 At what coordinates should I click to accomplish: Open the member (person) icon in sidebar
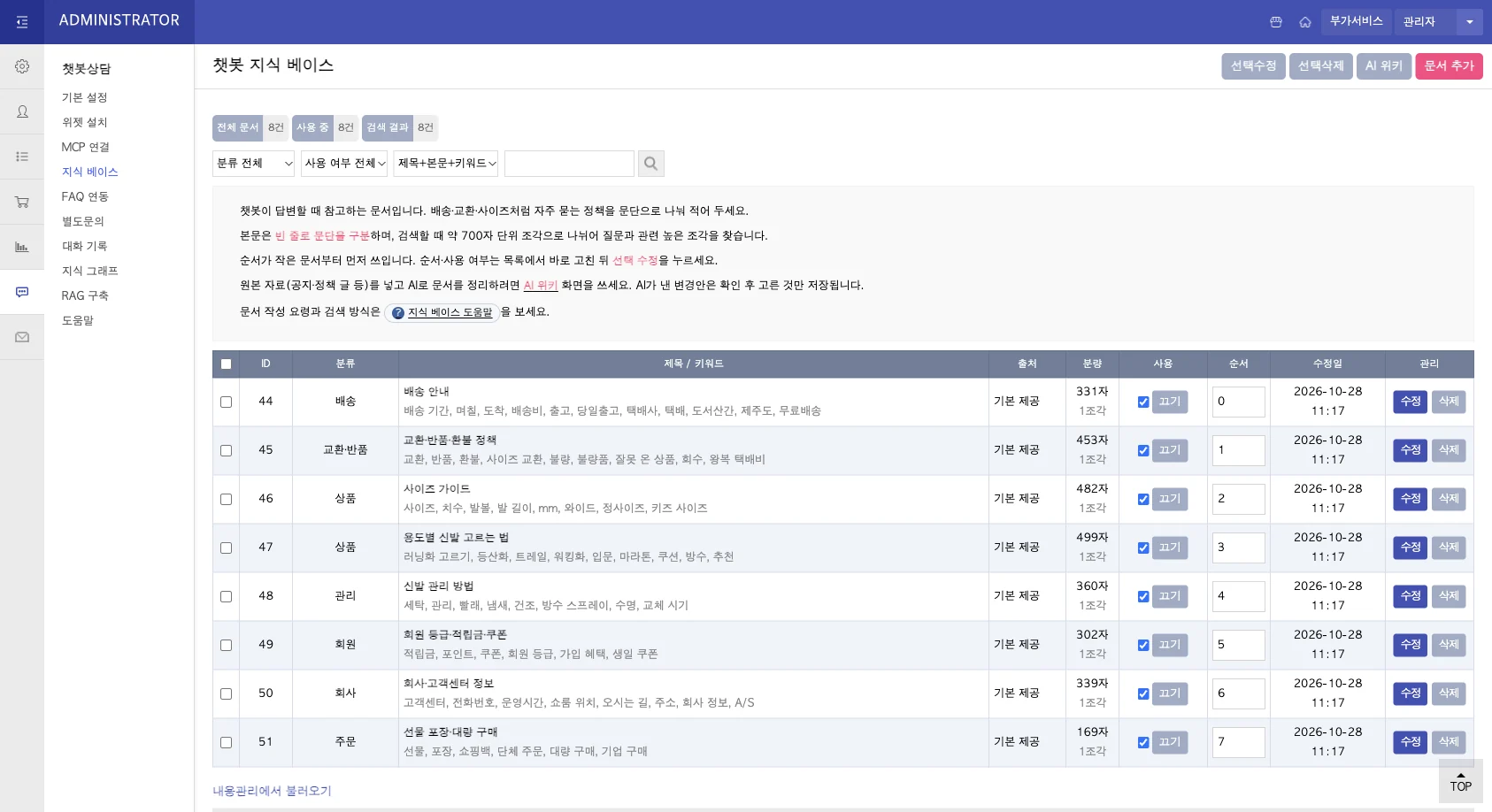(x=22, y=111)
